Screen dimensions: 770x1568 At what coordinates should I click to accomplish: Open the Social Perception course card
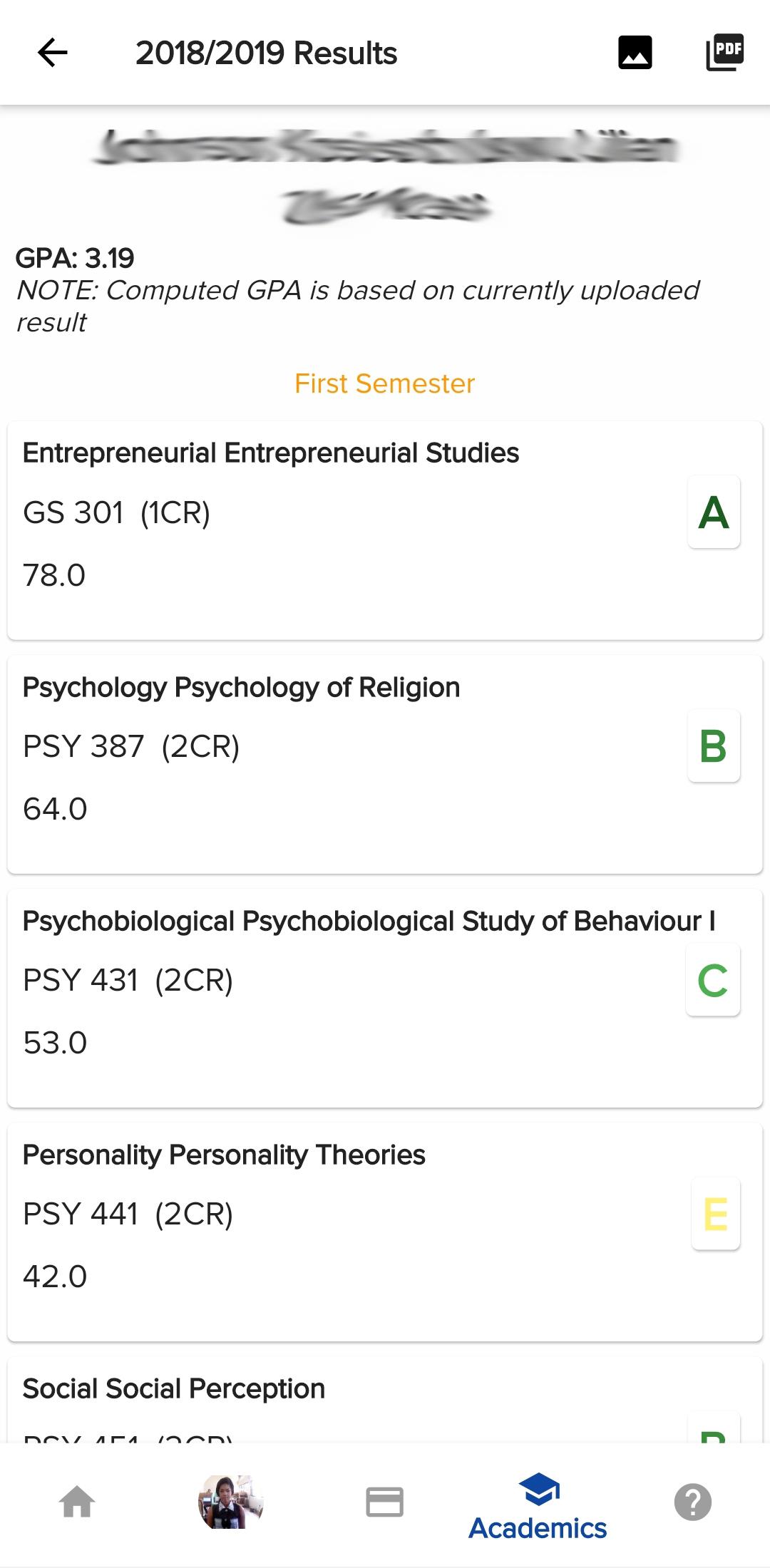(385, 1400)
